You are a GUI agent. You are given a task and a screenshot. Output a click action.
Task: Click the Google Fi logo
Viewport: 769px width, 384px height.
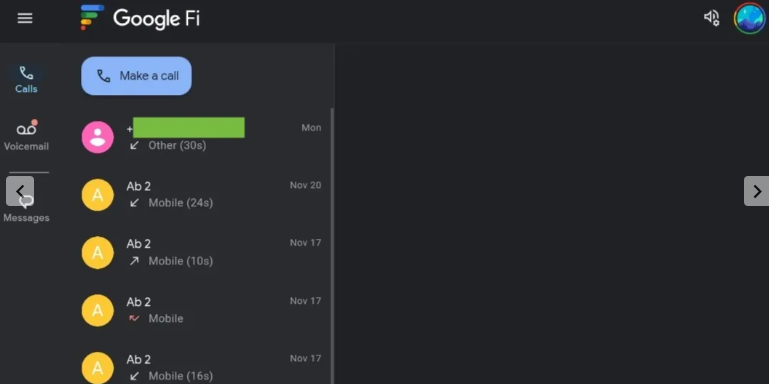click(140, 18)
